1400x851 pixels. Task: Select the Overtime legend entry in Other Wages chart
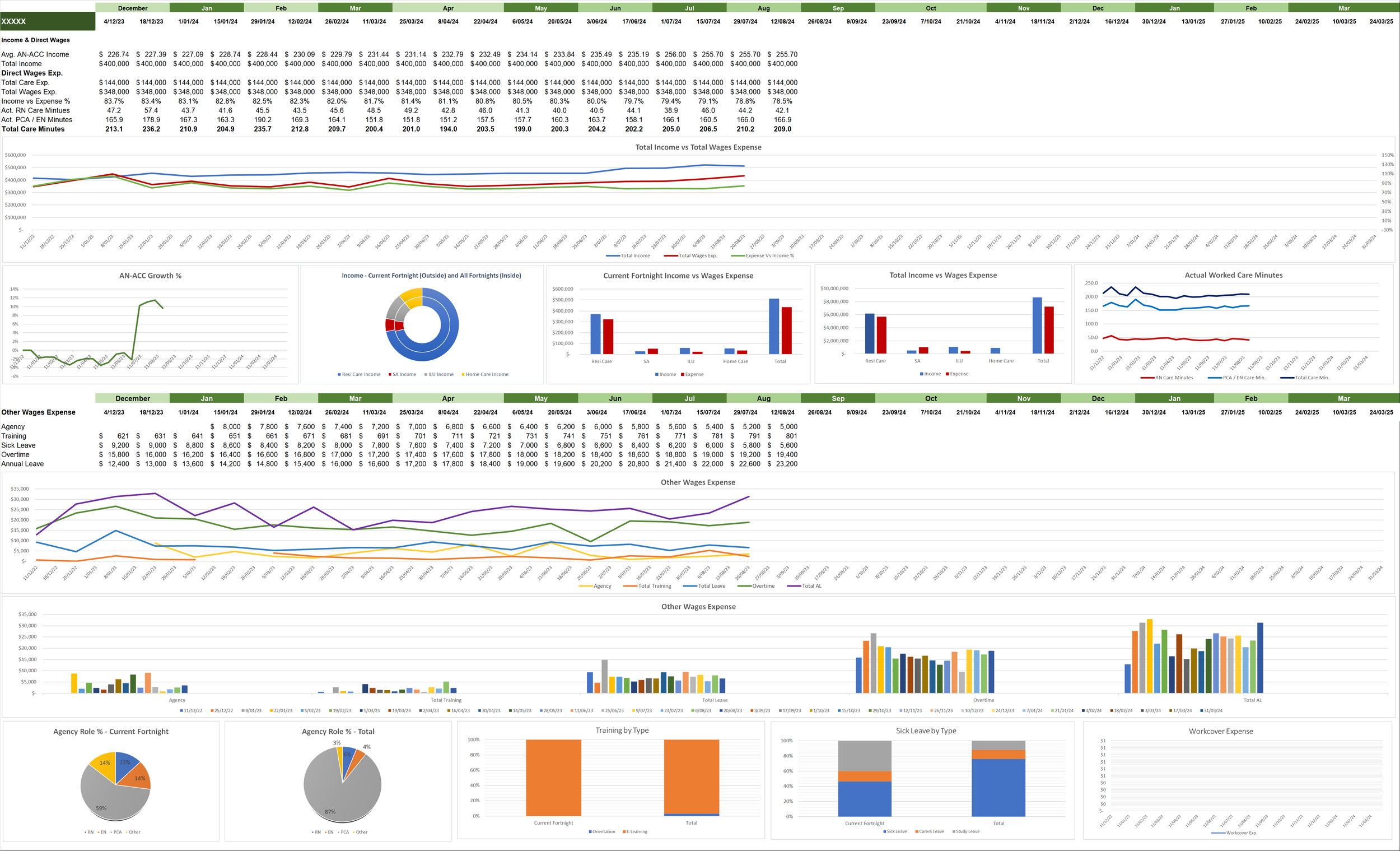pos(763,586)
